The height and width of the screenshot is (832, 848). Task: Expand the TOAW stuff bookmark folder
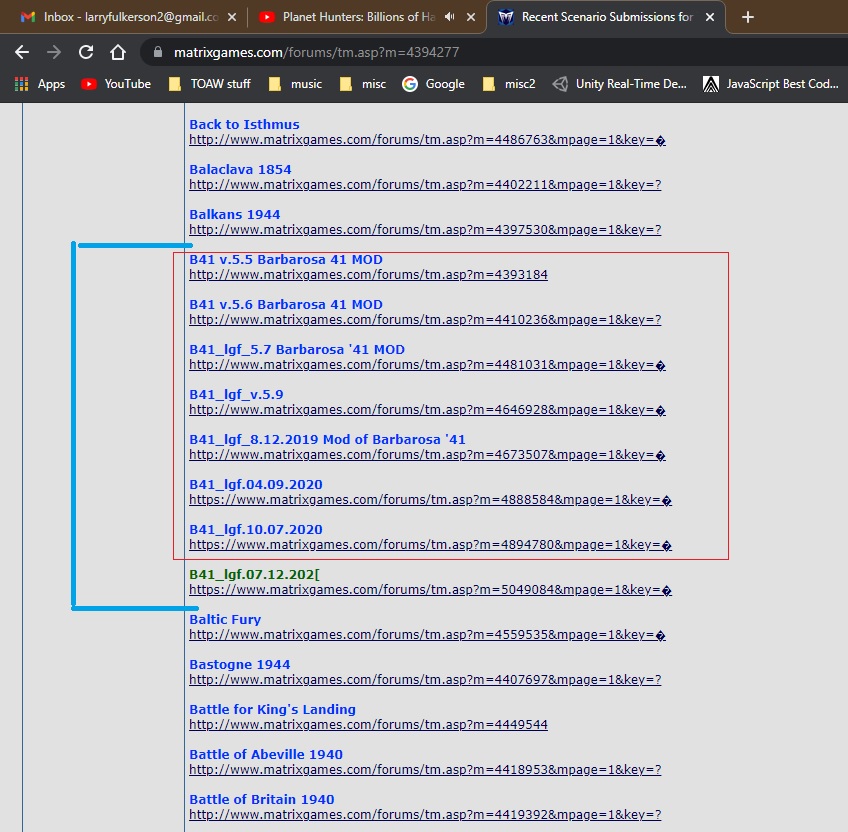coord(210,84)
